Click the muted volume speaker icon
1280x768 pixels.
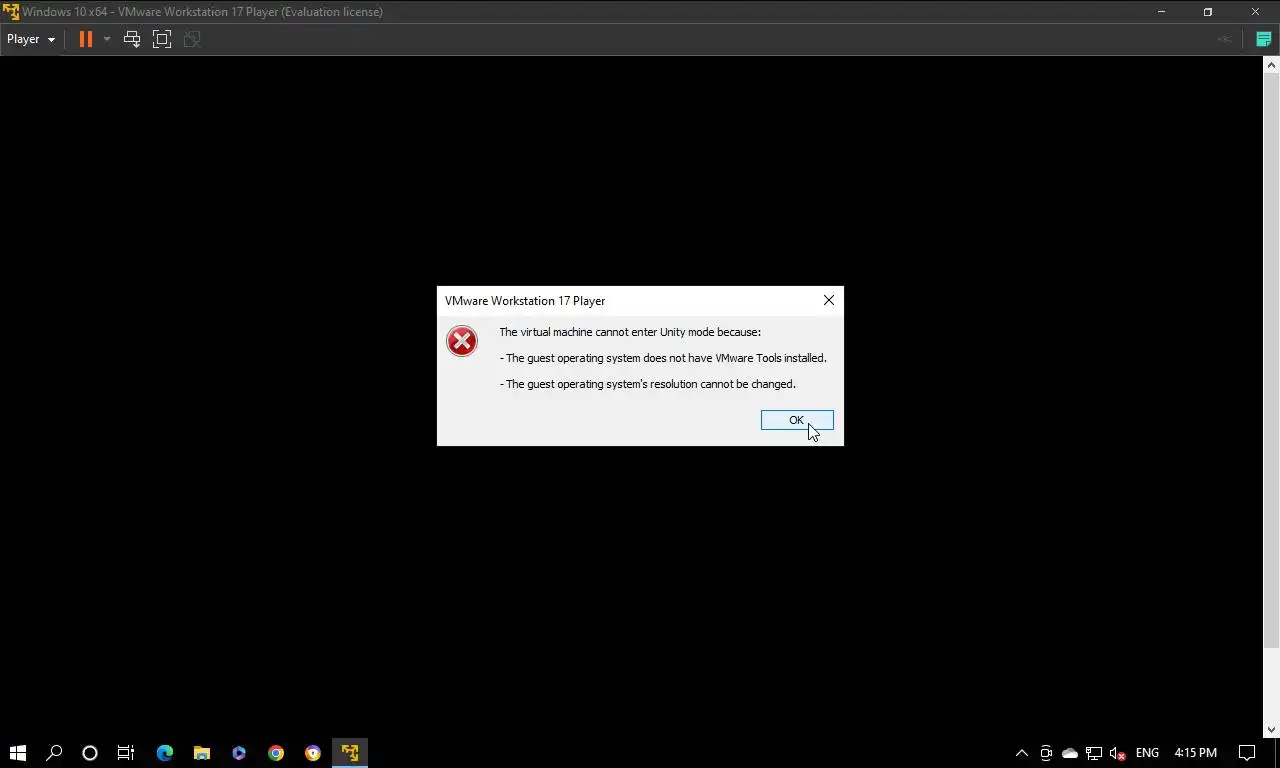click(x=1118, y=753)
